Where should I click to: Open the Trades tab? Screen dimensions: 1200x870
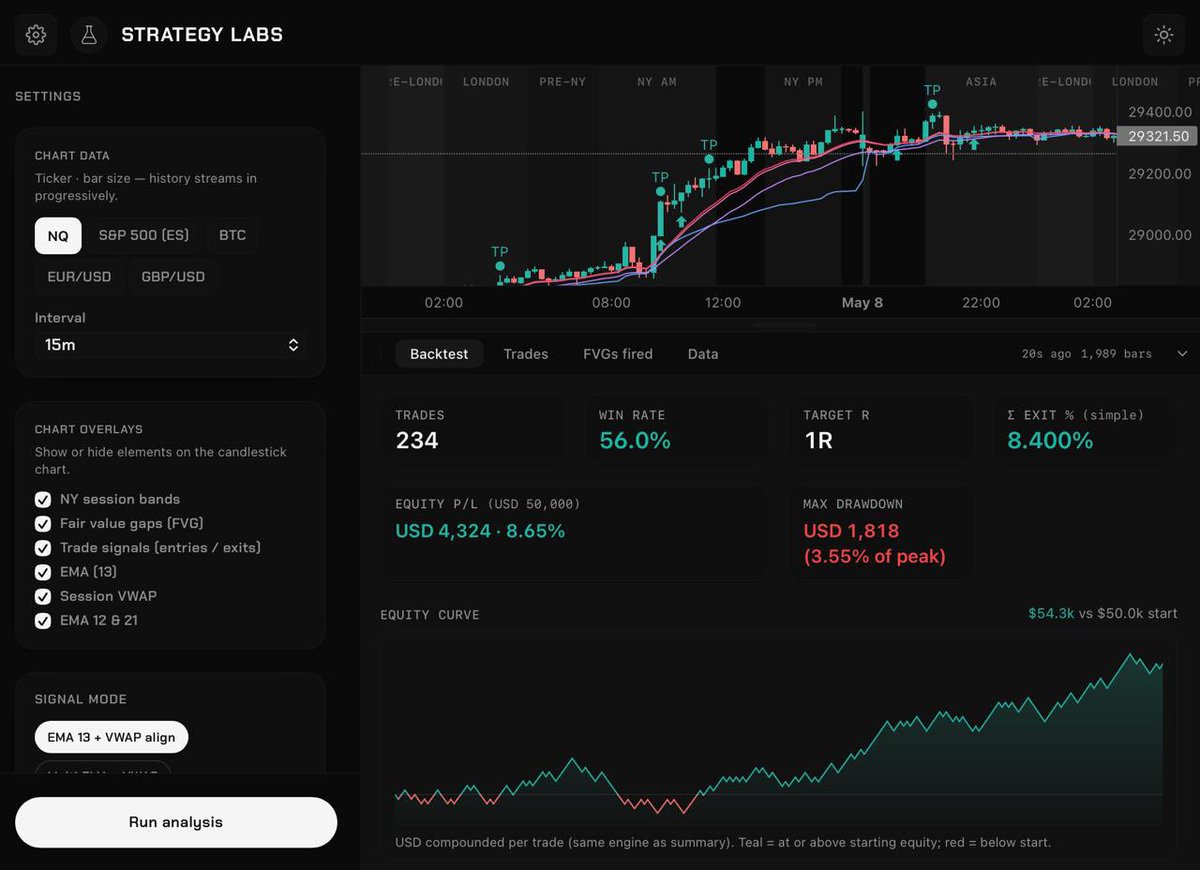pyautogui.click(x=526, y=354)
